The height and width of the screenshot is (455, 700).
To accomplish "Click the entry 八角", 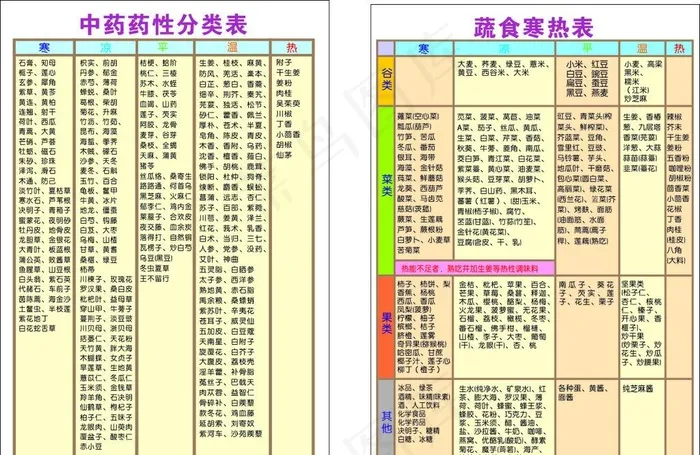I will [675, 250].
